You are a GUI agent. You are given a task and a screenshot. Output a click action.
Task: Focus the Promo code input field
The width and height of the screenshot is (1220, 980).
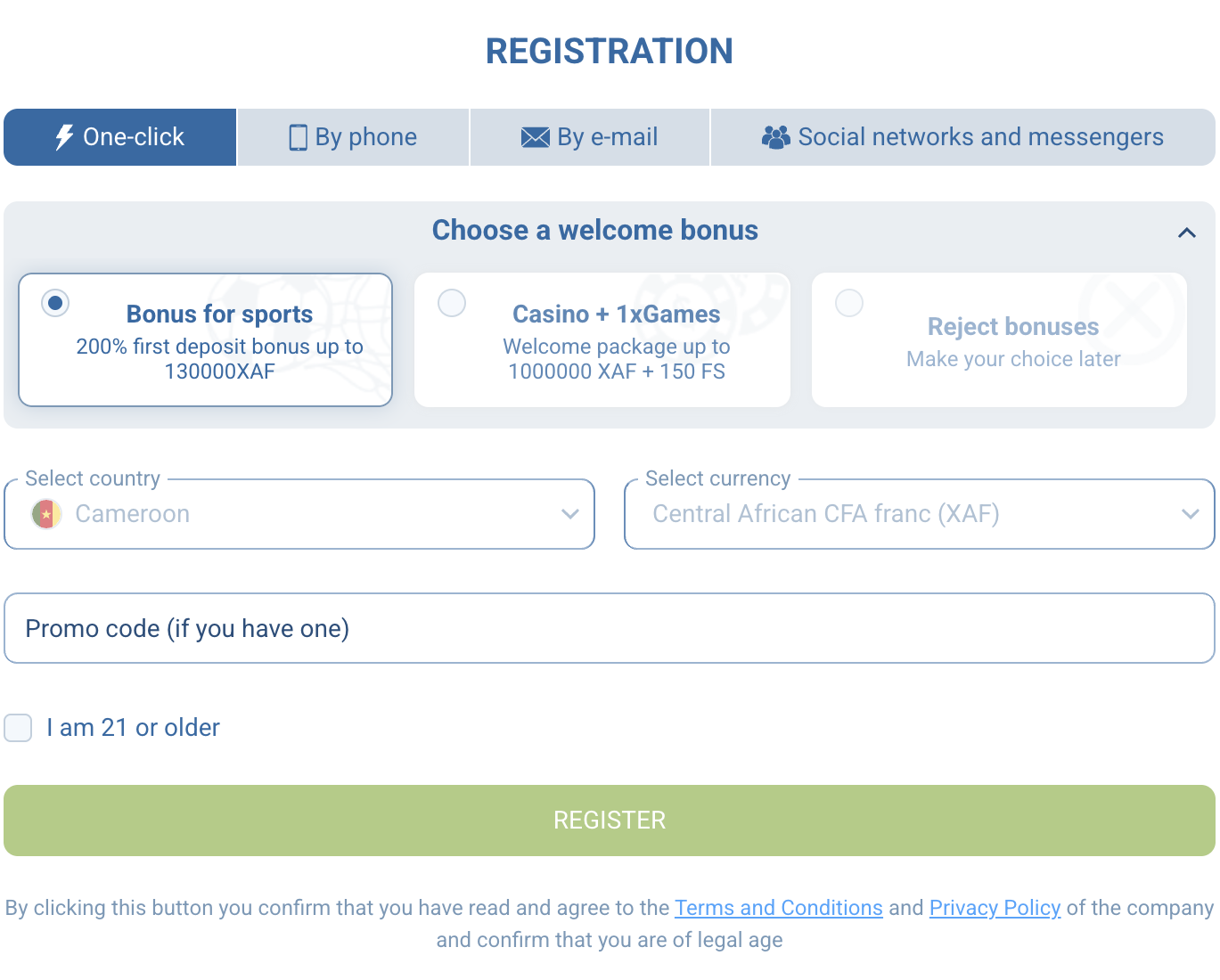[x=610, y=628]
